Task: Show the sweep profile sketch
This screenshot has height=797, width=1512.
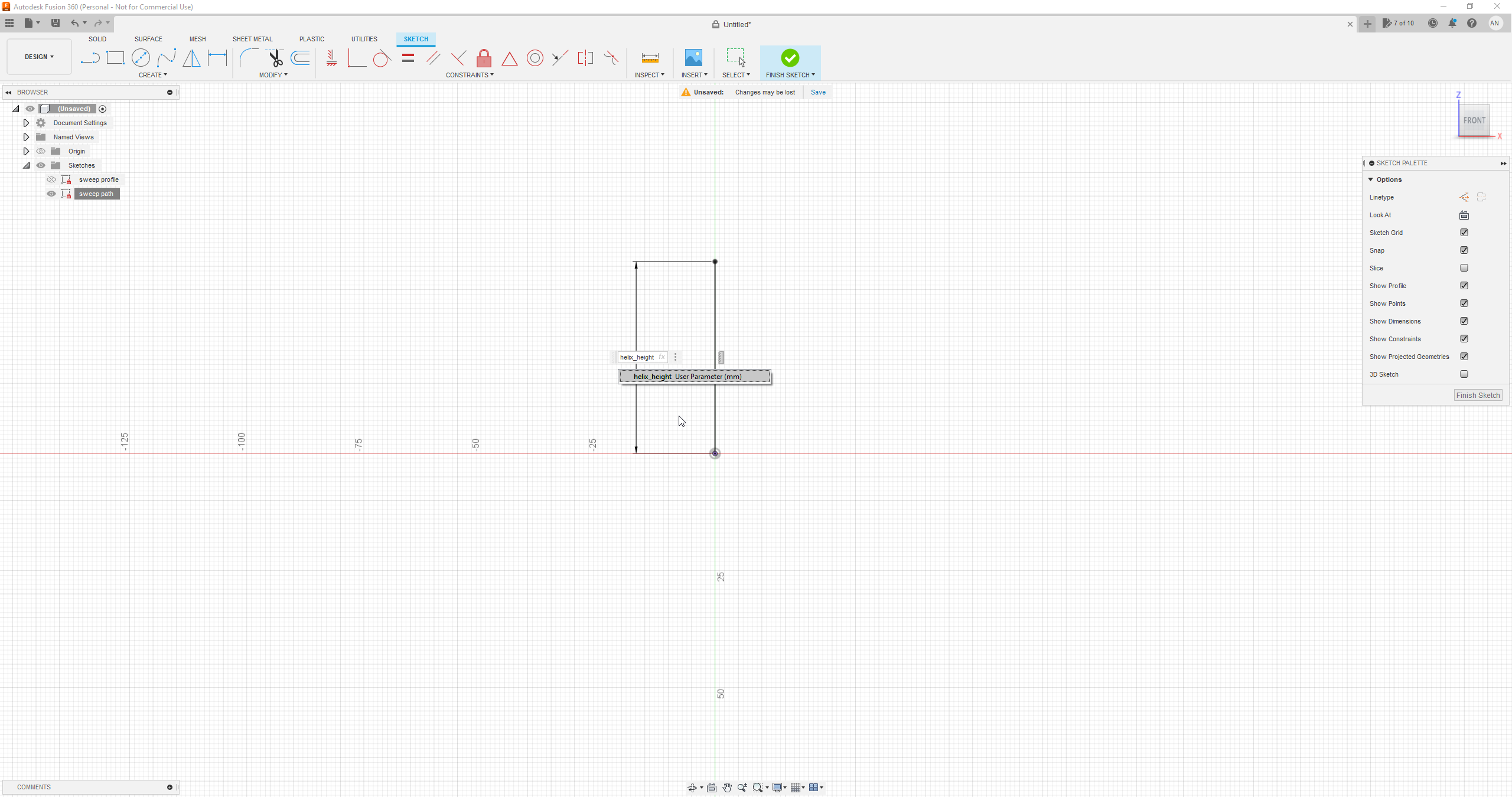Action: [51, 179]
